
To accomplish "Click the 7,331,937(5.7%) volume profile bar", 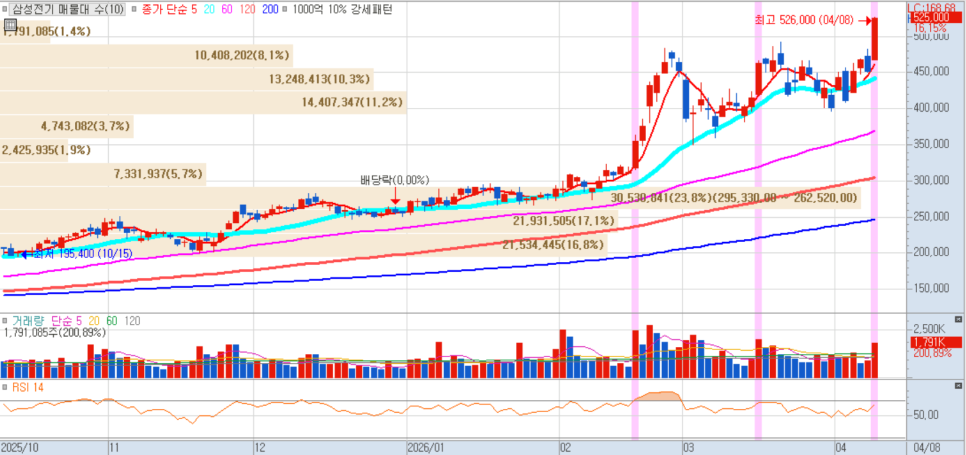I will click(103, 174).
